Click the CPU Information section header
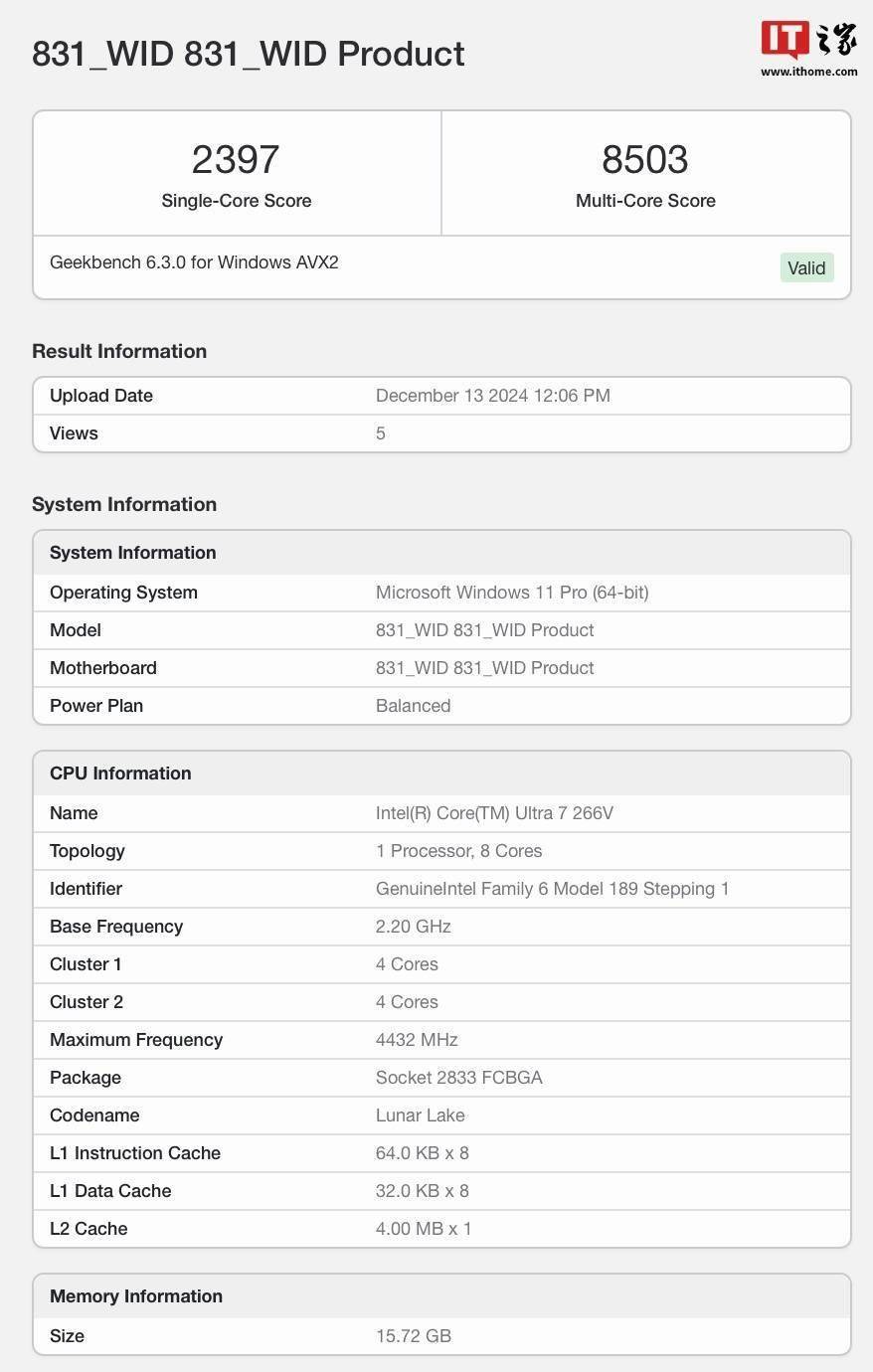The height and width of the screenshot is (1372, 873). click(x=120, y=772)
